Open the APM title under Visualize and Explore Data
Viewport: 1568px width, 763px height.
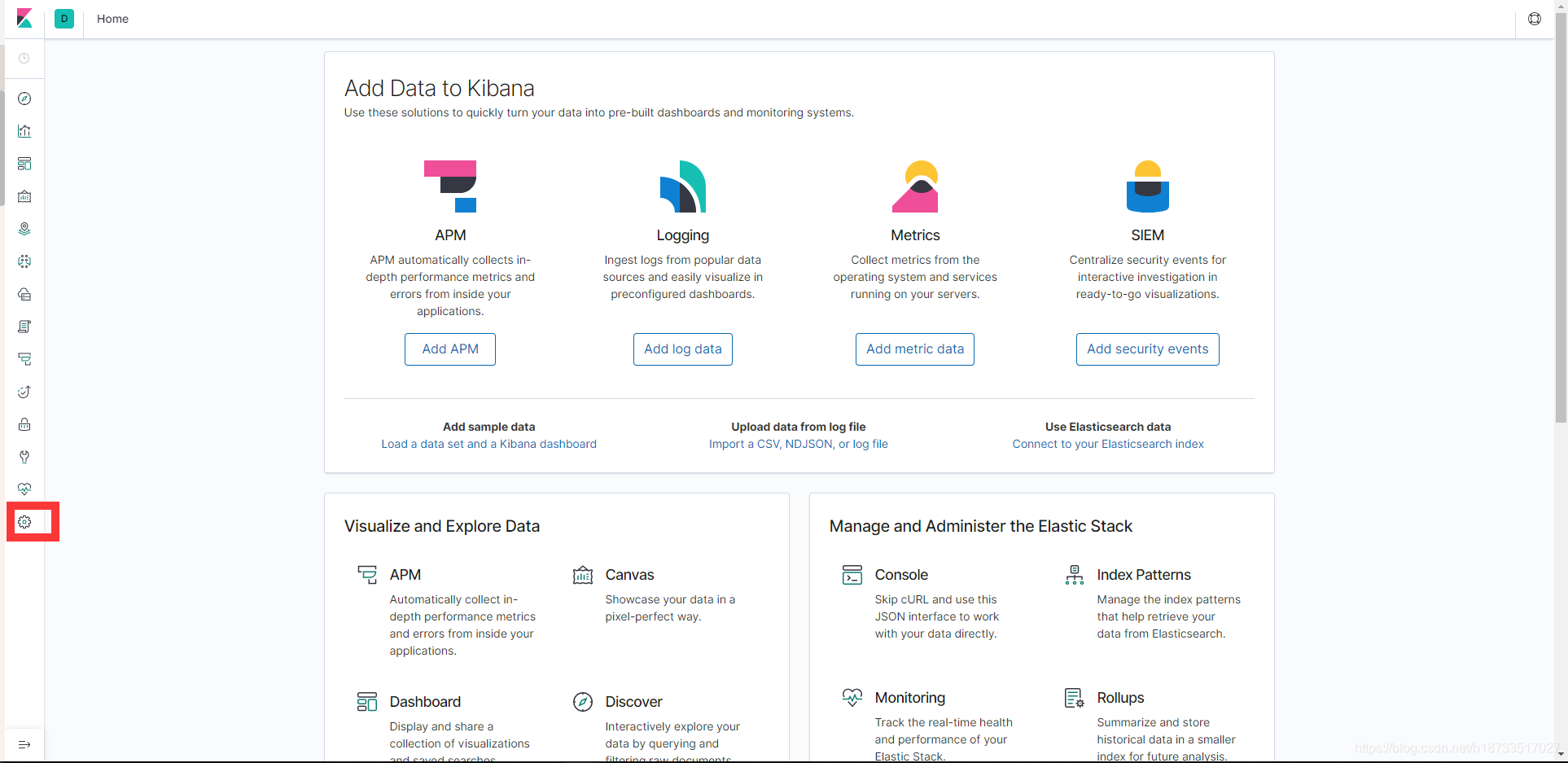405,575
